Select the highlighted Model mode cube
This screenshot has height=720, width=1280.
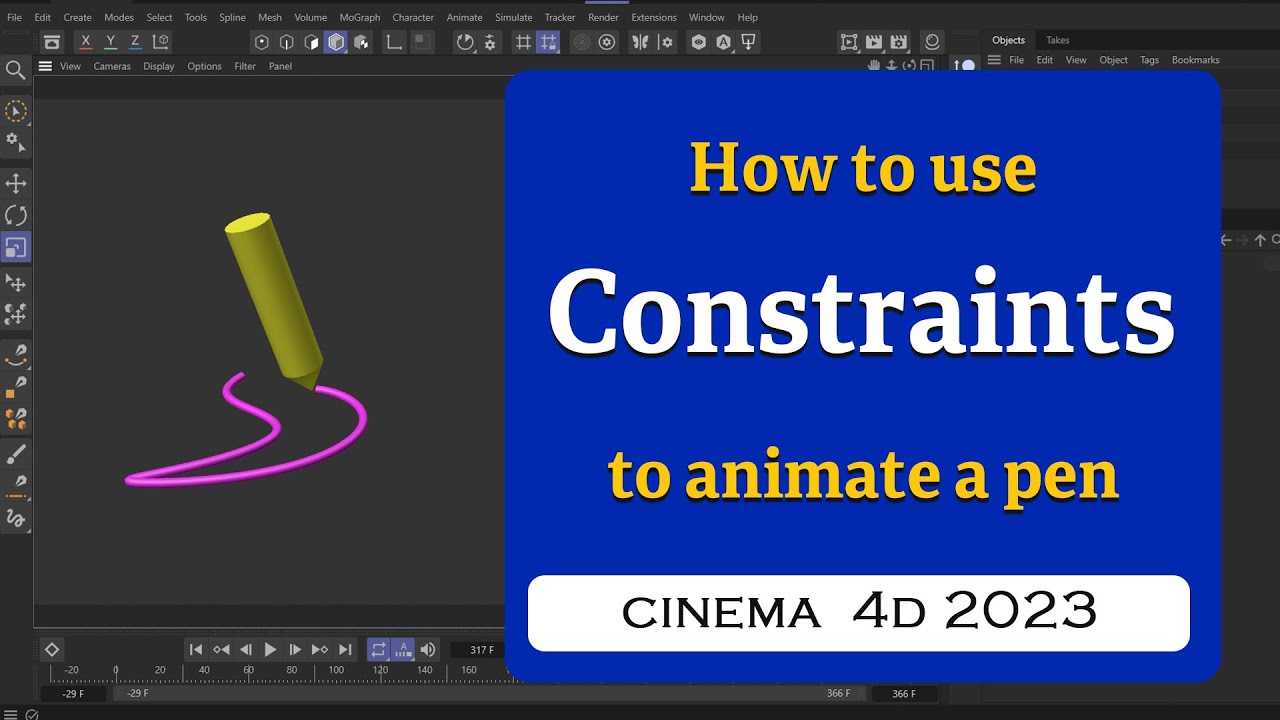pos(336,42)
